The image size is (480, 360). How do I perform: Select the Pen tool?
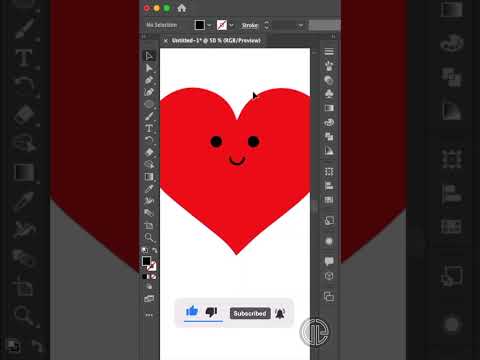[x=149, y=80]
